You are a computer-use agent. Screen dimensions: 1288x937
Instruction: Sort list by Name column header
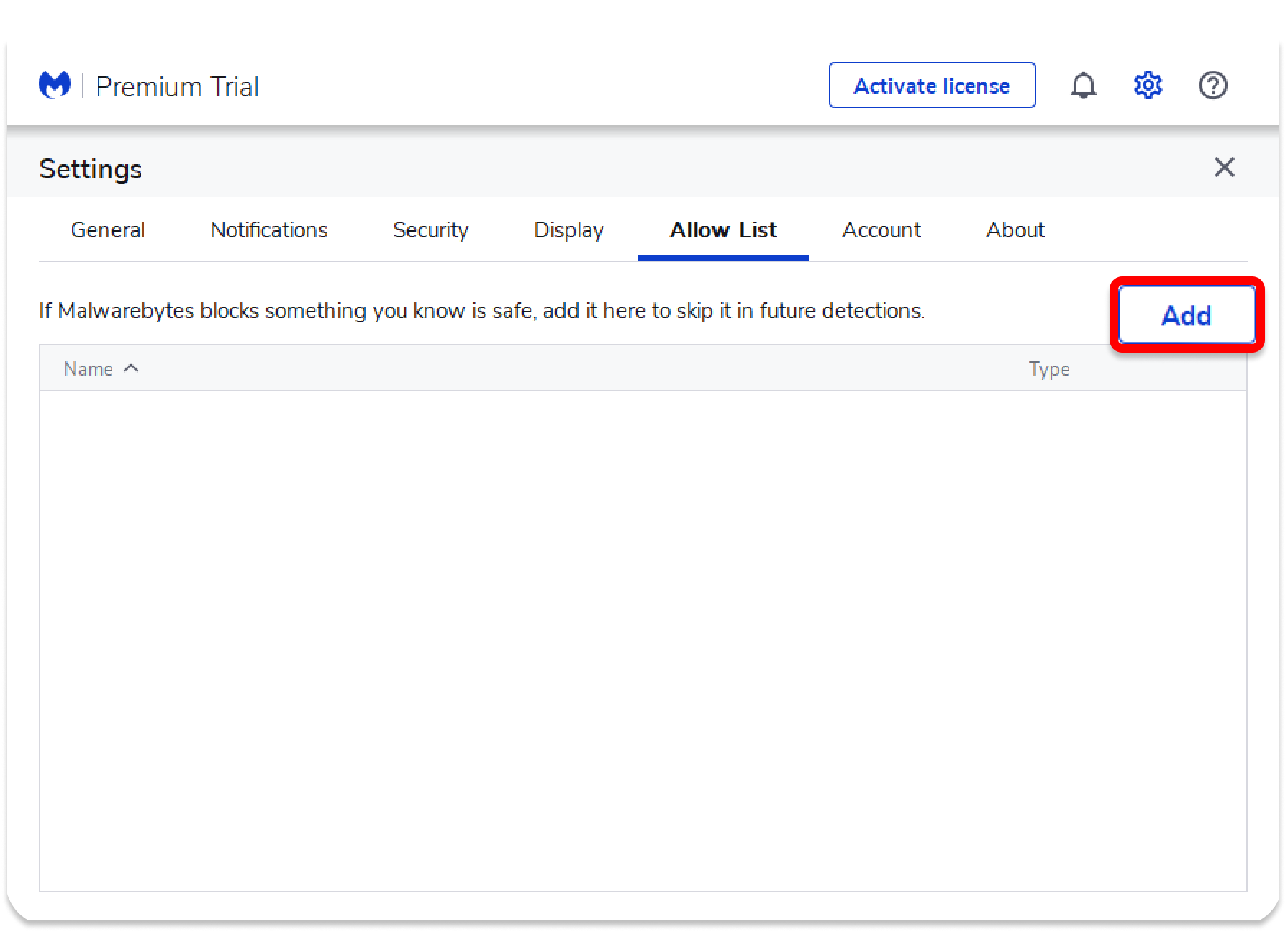(x=89, y=369)
